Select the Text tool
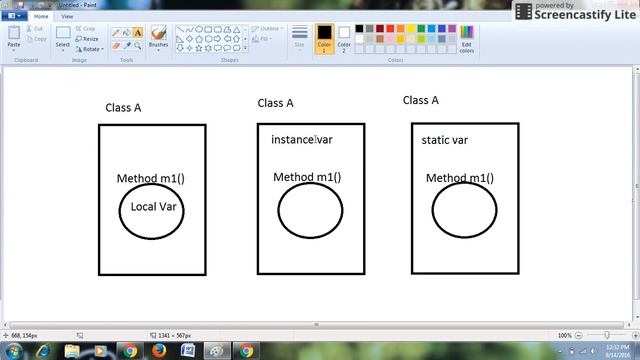This screenshot has width=640, height=360. tap(138, 33)
